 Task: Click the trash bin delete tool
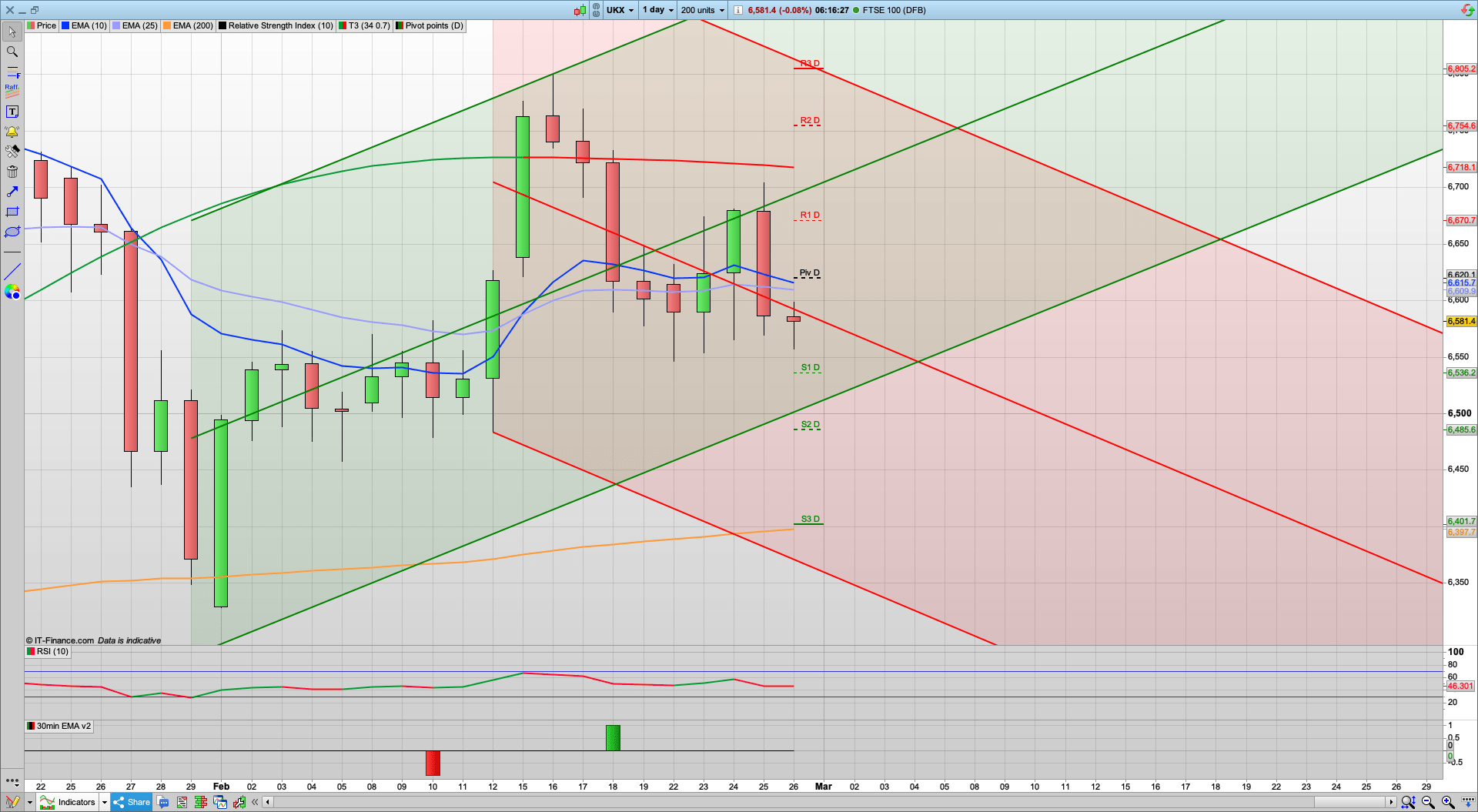[12, 172]
